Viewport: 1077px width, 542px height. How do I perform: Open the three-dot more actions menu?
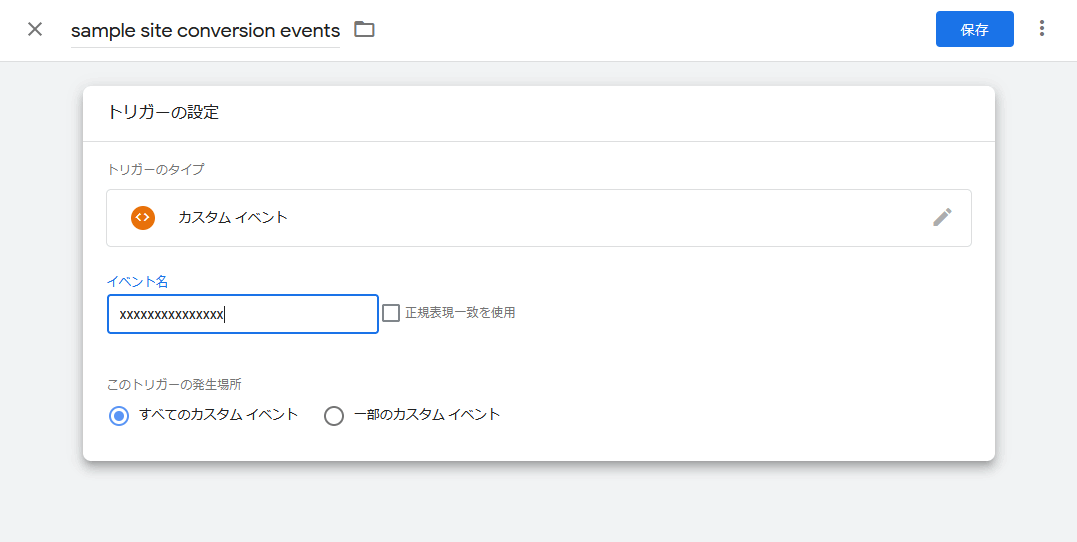[x=1042, y=29]
